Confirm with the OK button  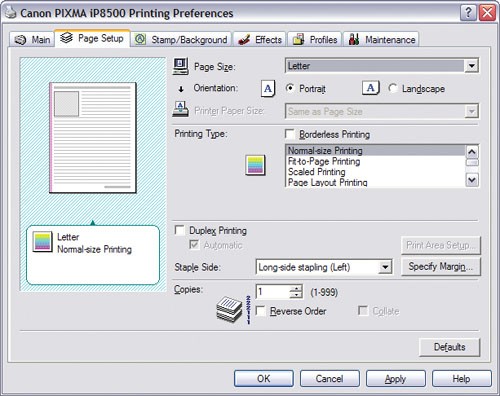click(264, 379)
